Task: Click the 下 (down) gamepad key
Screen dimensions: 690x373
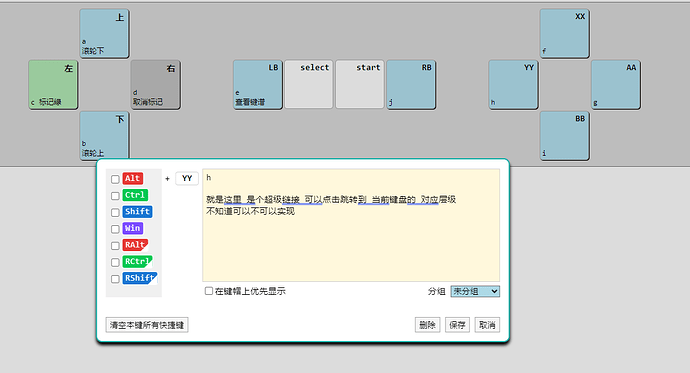Action: point(104,135)
